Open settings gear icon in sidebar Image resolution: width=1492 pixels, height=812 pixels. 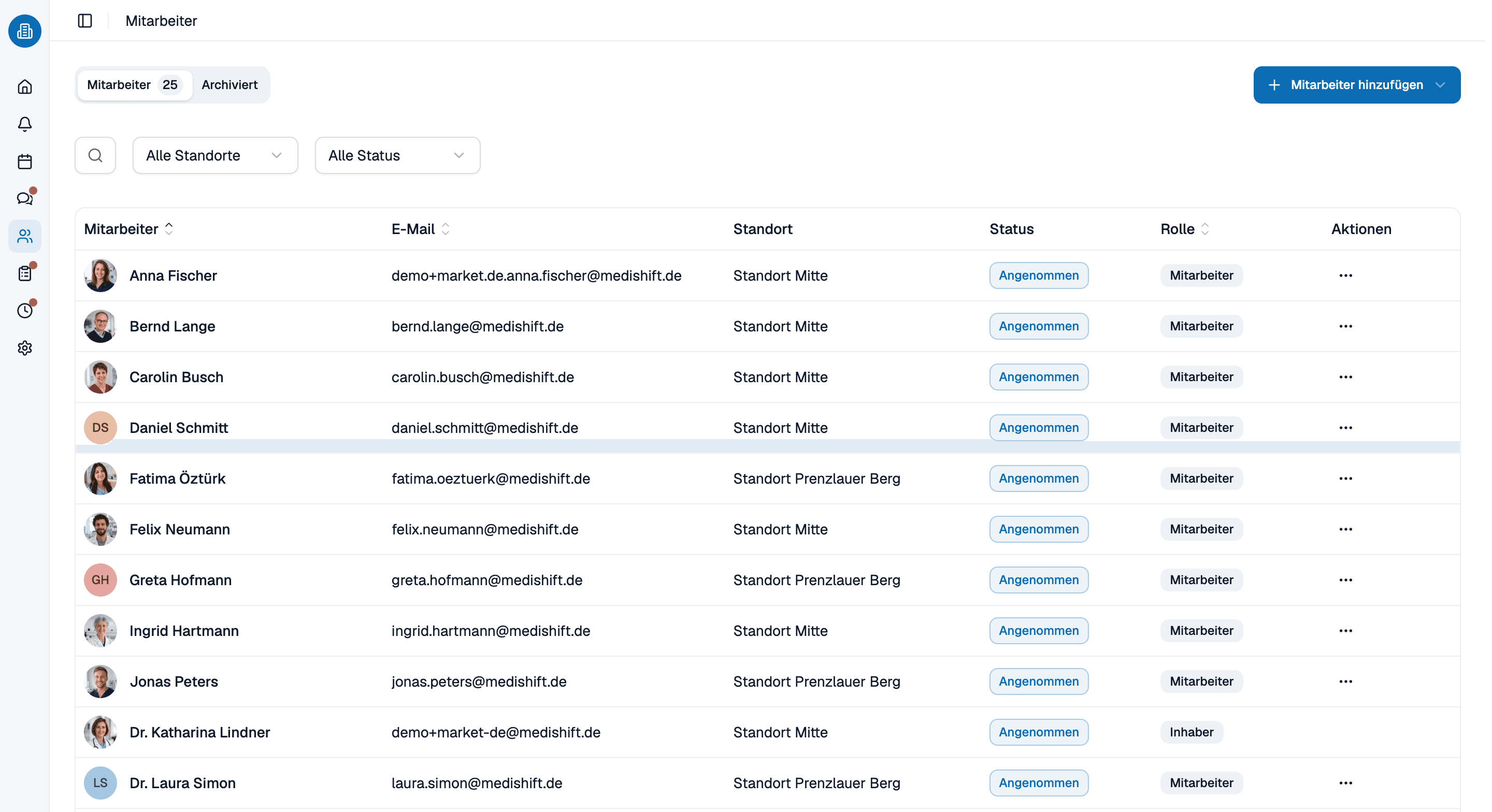pyautogui.click(x=25, y=348)
